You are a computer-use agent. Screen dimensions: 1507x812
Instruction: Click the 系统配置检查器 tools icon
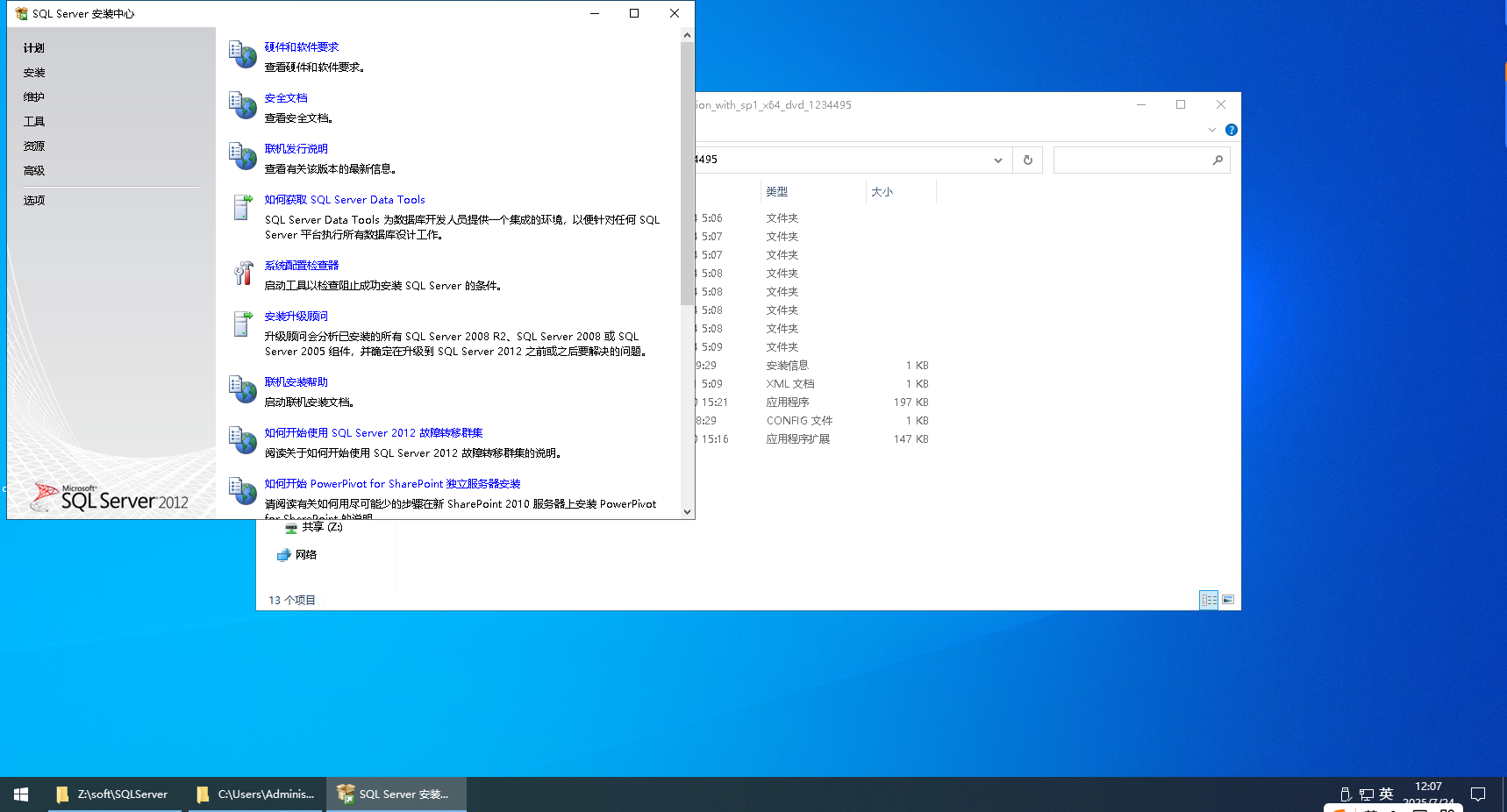coord(242,273)
